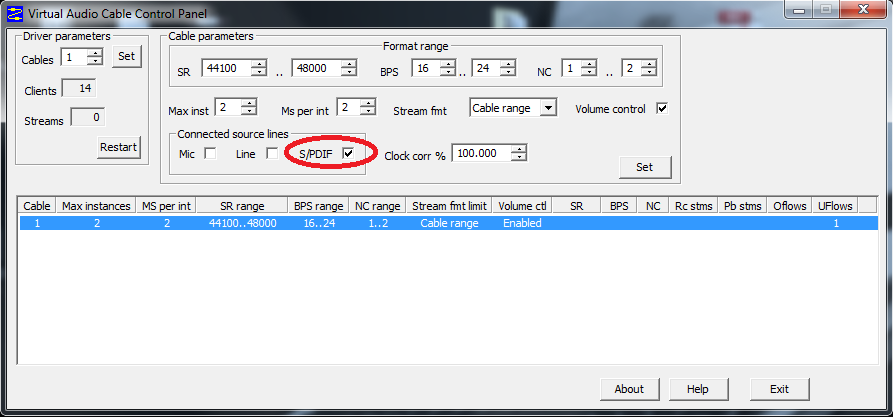
Task: Click the Volume ctl column header
Action: click(x=522, y=206)
